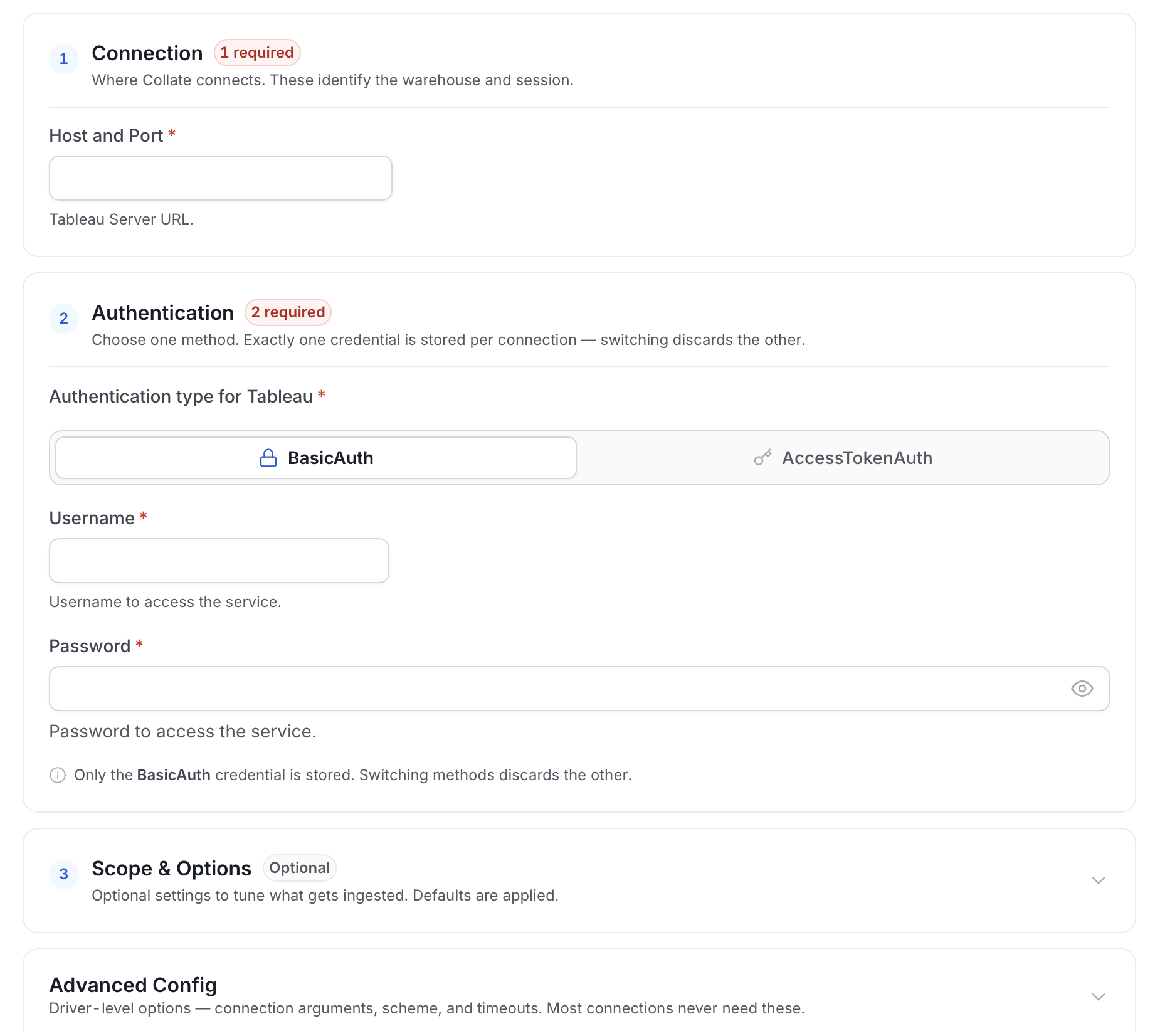Select the BasicAuth authentication method
Viewport: 1150px width, 1036px height.
316,458
